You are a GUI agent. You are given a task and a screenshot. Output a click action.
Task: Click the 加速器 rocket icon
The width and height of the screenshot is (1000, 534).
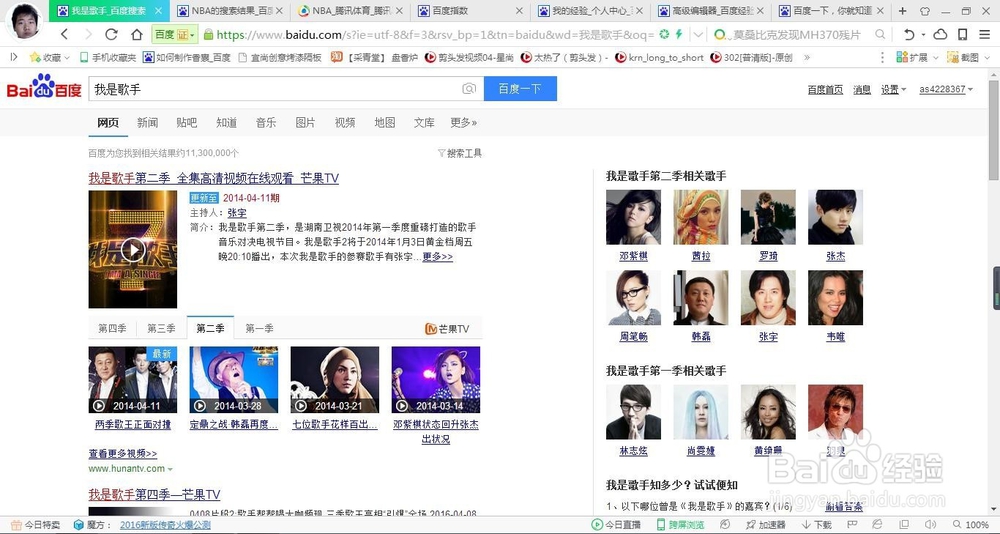click(751, 524)
